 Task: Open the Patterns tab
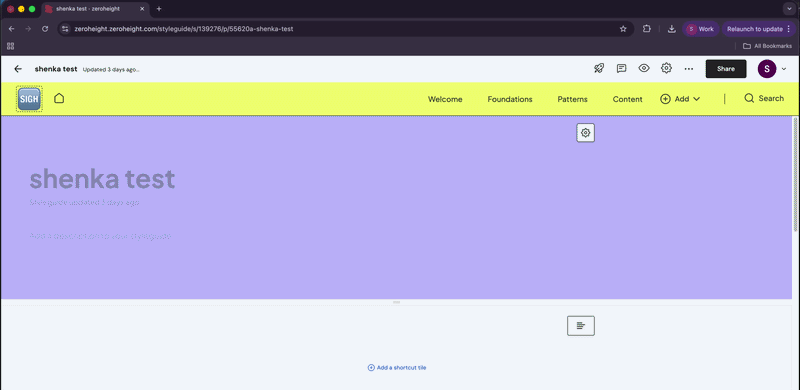(572, 100)
